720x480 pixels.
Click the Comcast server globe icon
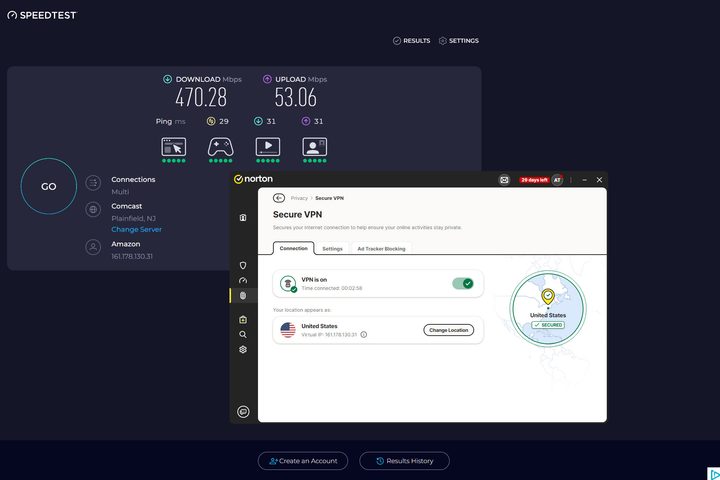click(x=93, y=209)
